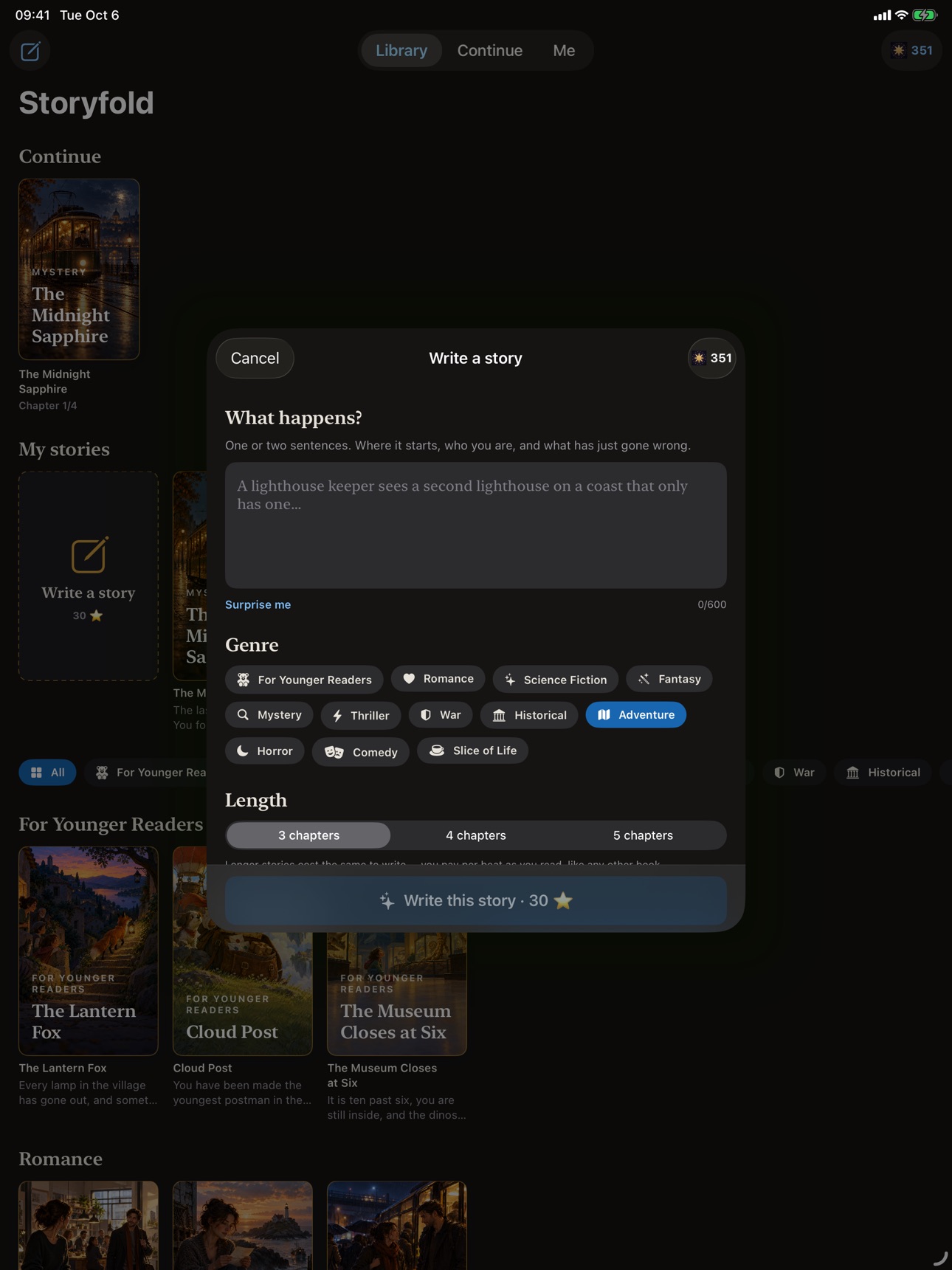Select the Comedy genre chip
Viewport: 952px width, 1270px height.
(360, 752)
